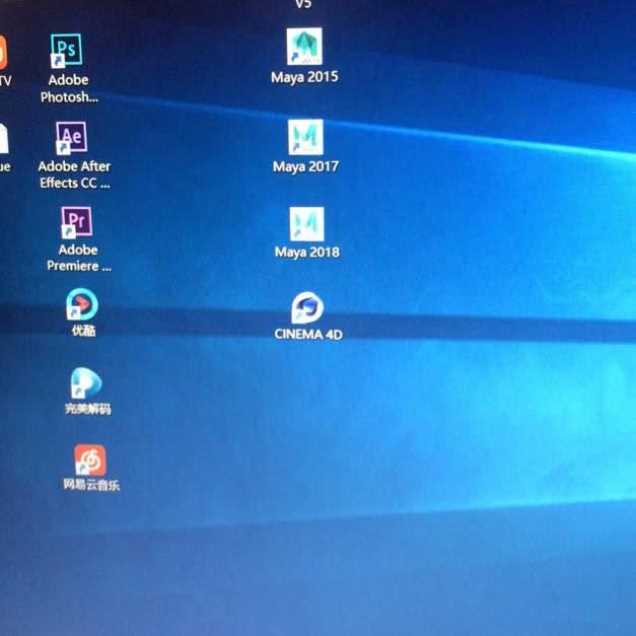The width and height of the screenshot is (636, 636).
Task: Click the "Adobe After Effects CC" label
Action: (75, 175)
